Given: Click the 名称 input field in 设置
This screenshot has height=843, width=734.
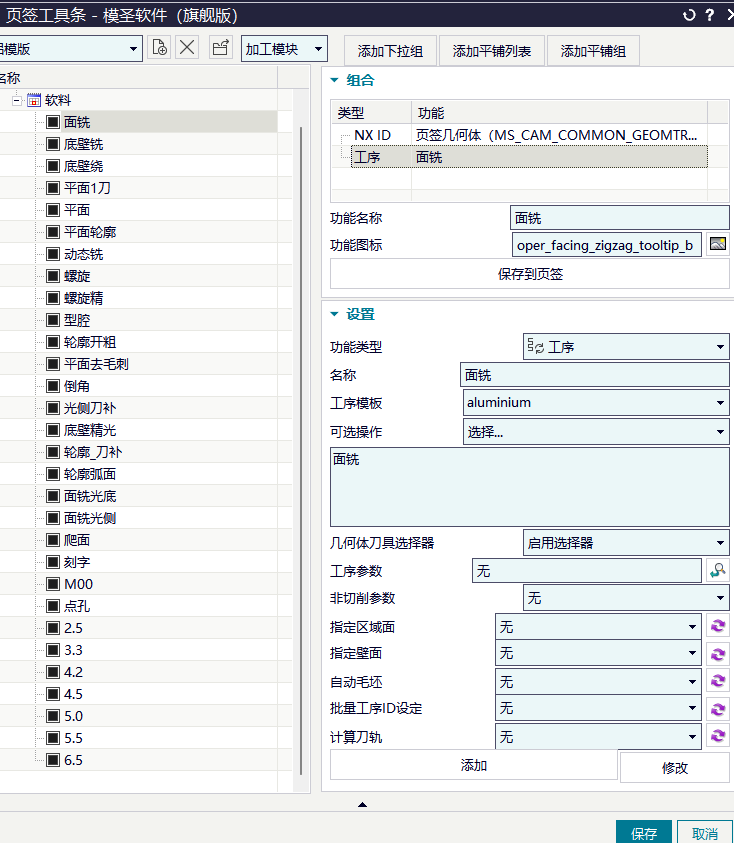Looking at the screenshot, I should pyautogui.click(x=595, y=375).
